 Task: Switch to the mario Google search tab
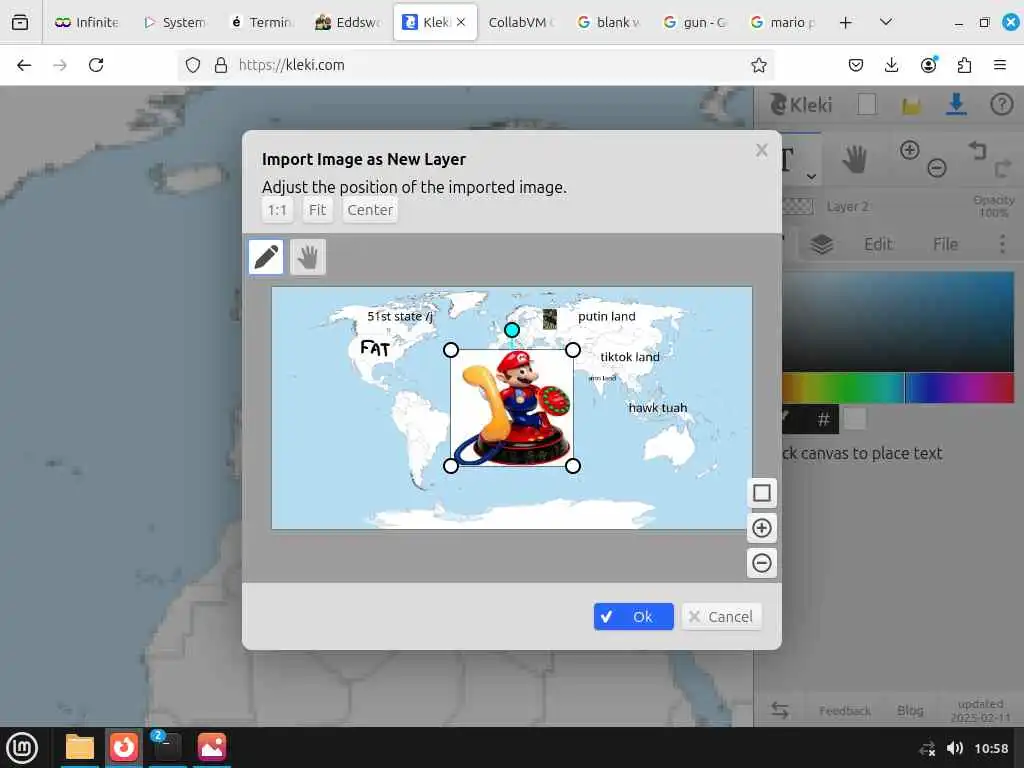coord(782,22)
